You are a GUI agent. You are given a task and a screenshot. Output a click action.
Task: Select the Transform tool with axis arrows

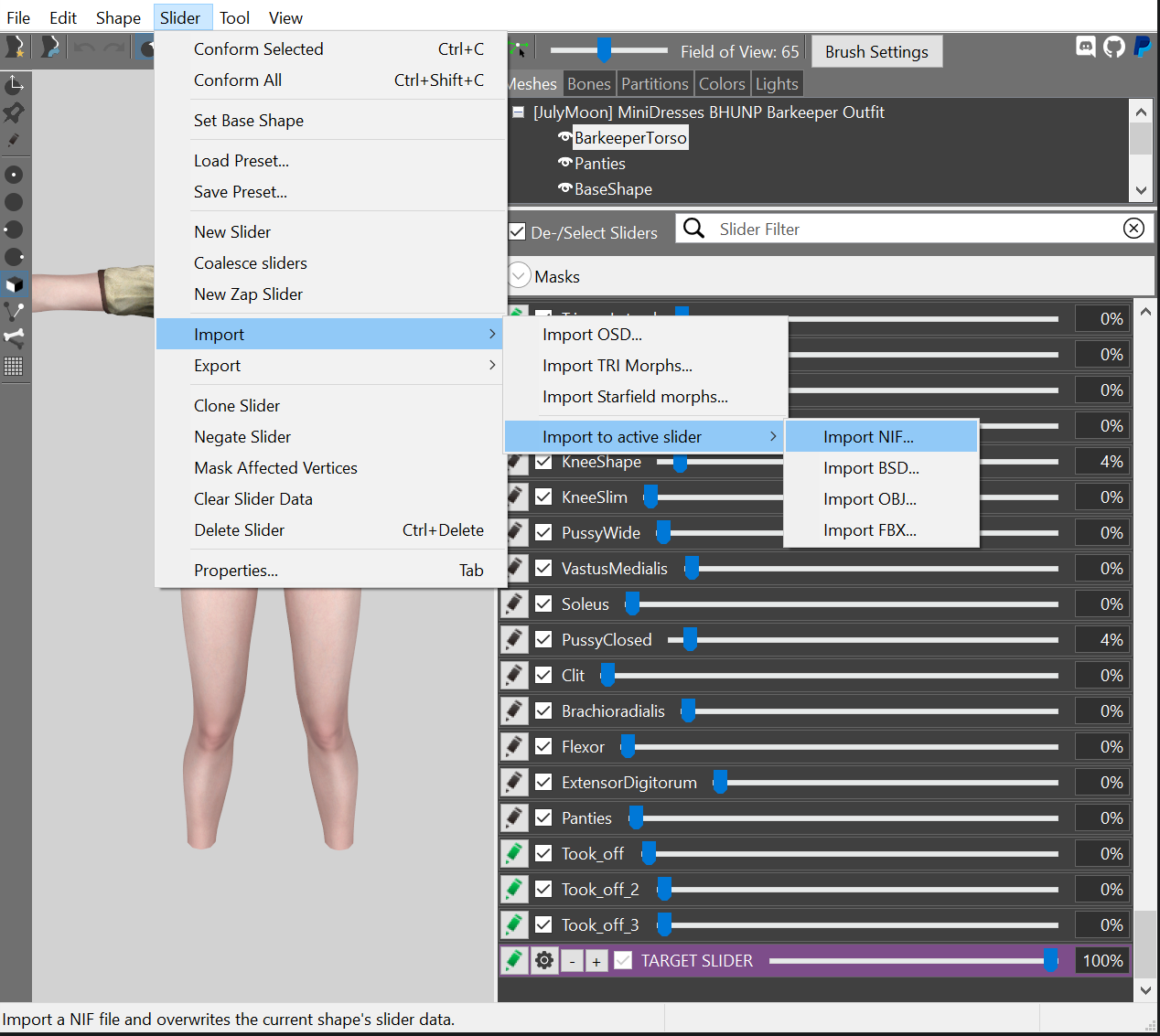[15, 85]
